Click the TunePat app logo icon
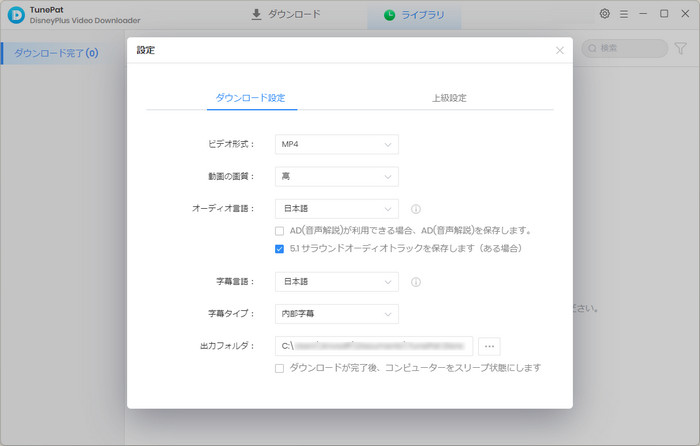Screen dimensions: 700x446 (16, 15)
